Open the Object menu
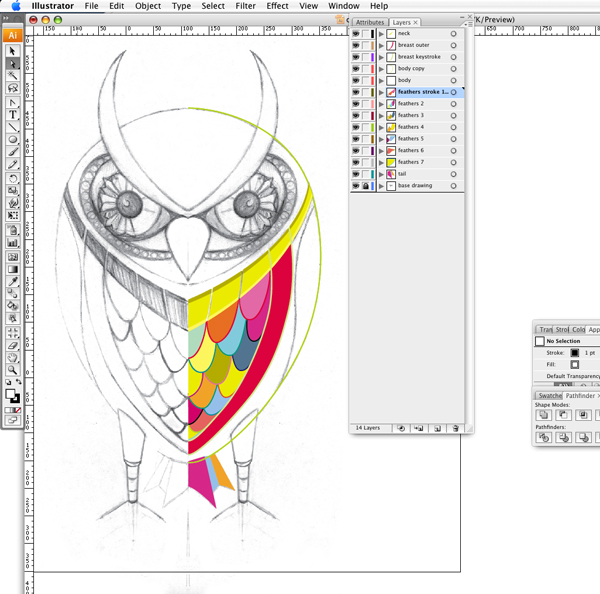This screenshot has height=594, width=600. 148,6
